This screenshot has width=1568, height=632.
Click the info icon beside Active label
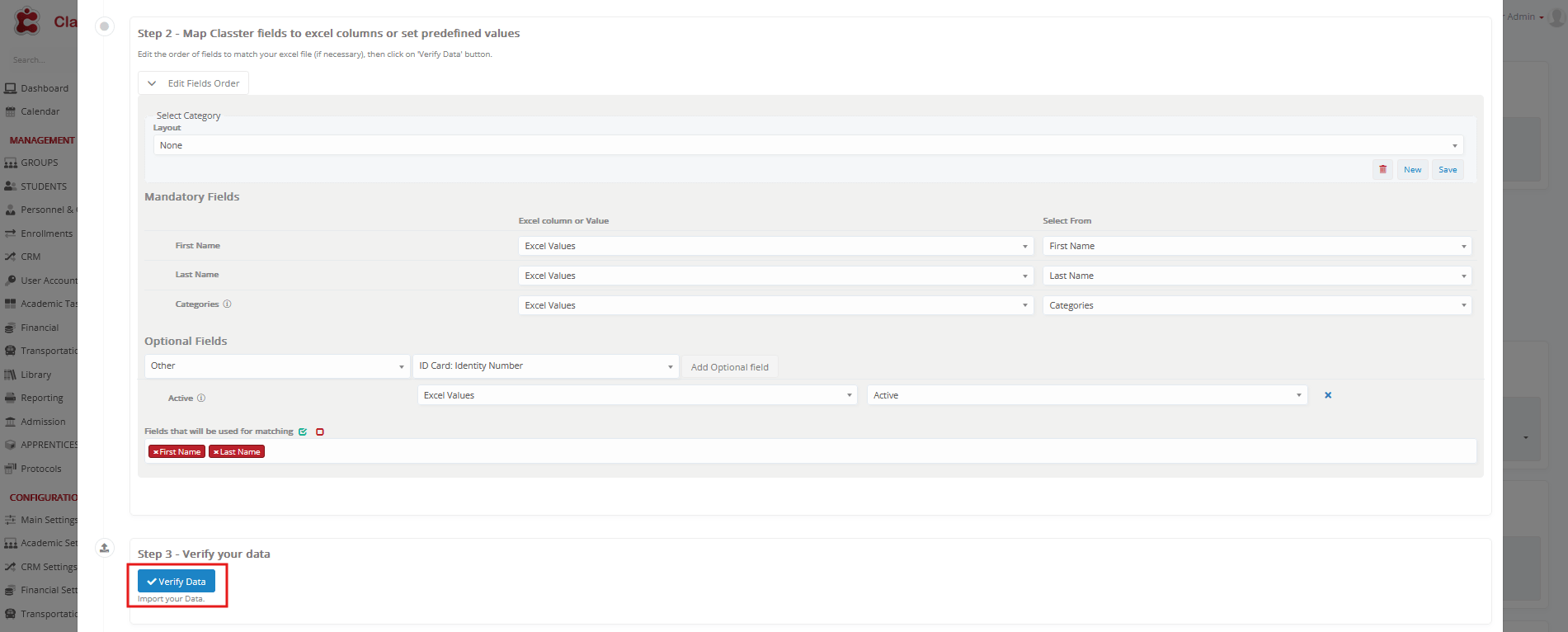click(201, 399)
